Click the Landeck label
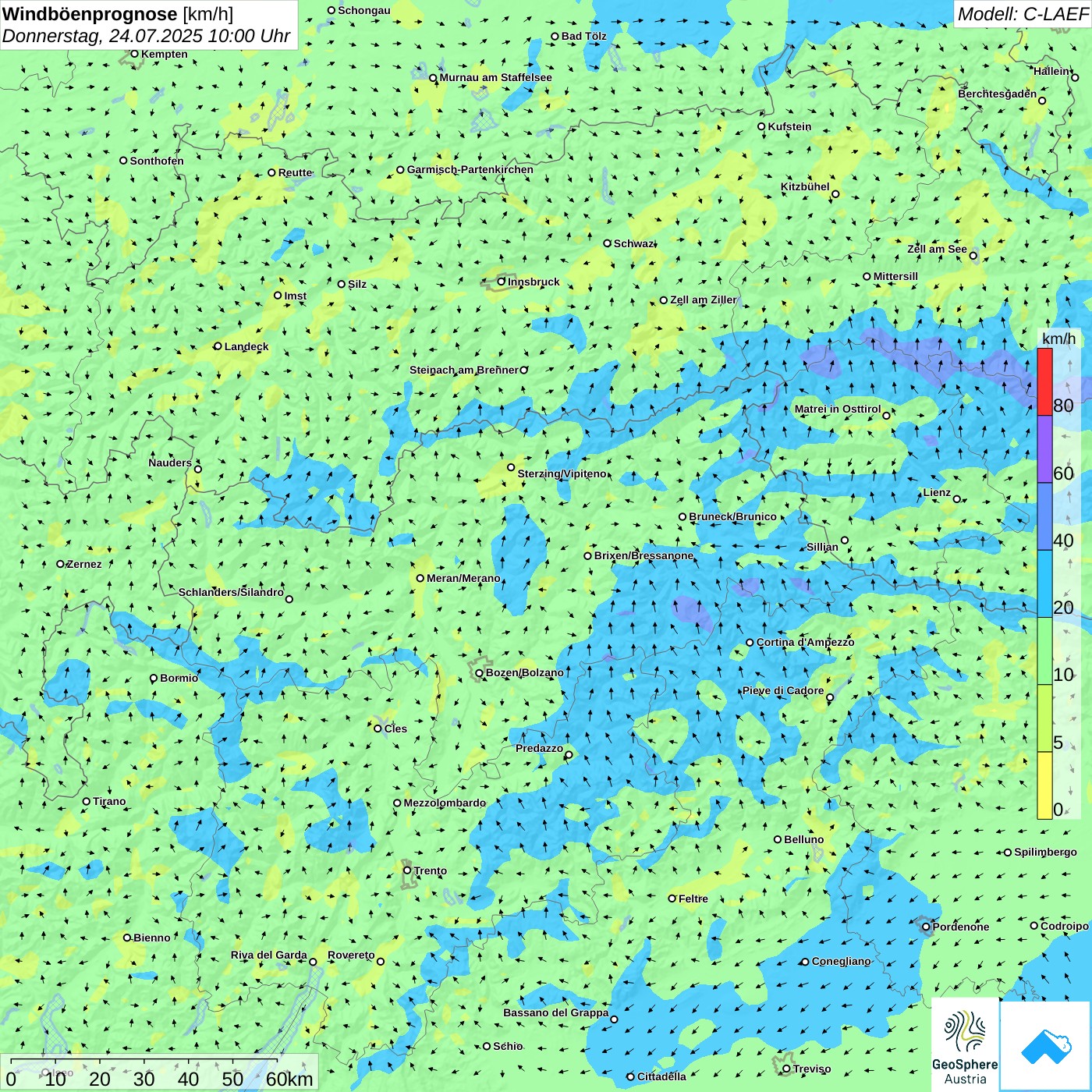The image size is (1092, 1092). coord(246,346)
